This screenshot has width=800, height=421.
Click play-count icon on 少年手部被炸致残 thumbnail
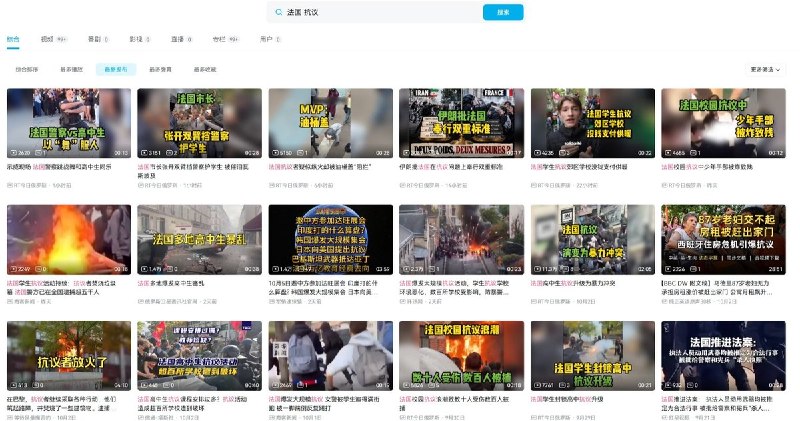click(669, 153)
